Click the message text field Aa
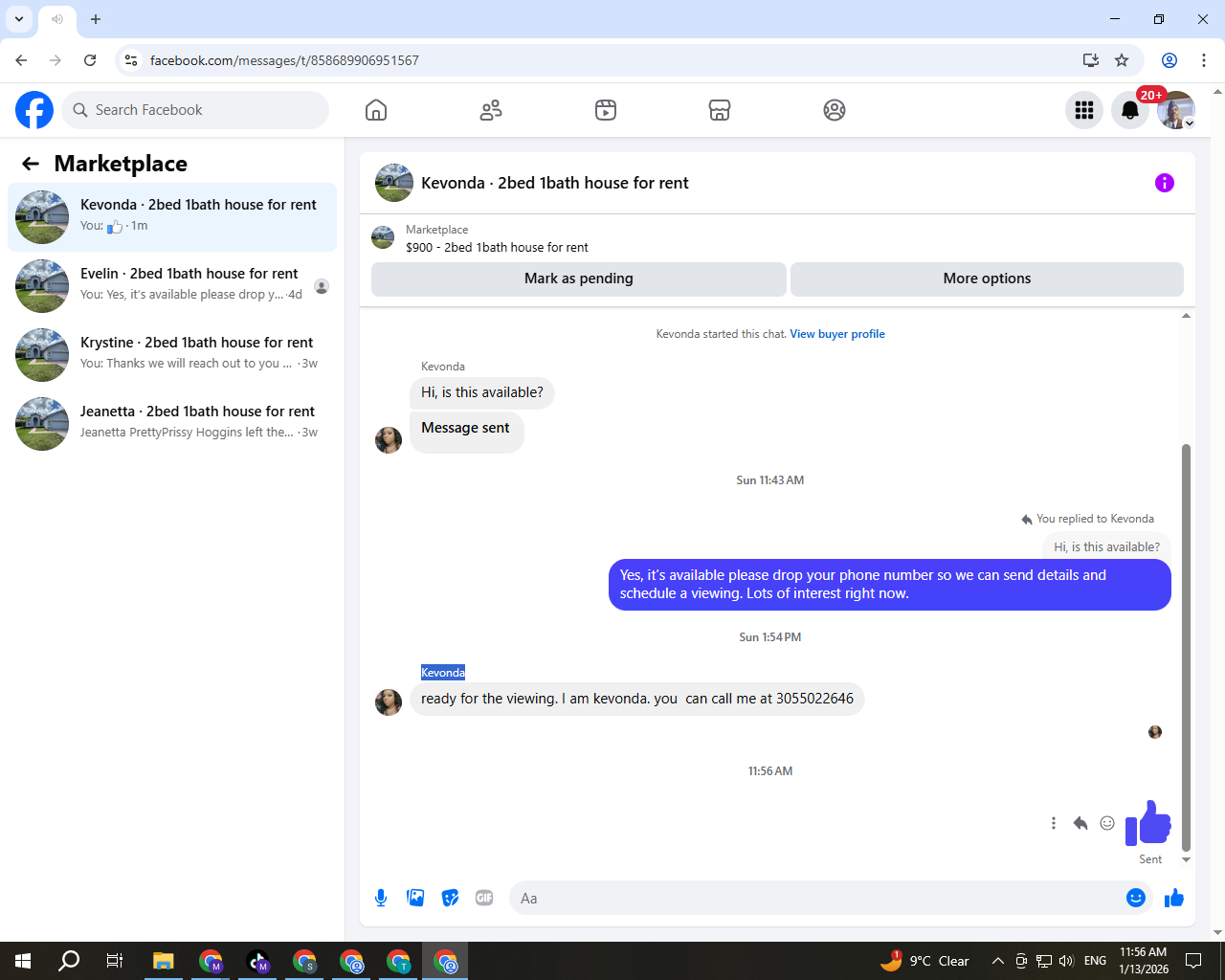This screenshot has height=980, width=1225. (817, 898)
